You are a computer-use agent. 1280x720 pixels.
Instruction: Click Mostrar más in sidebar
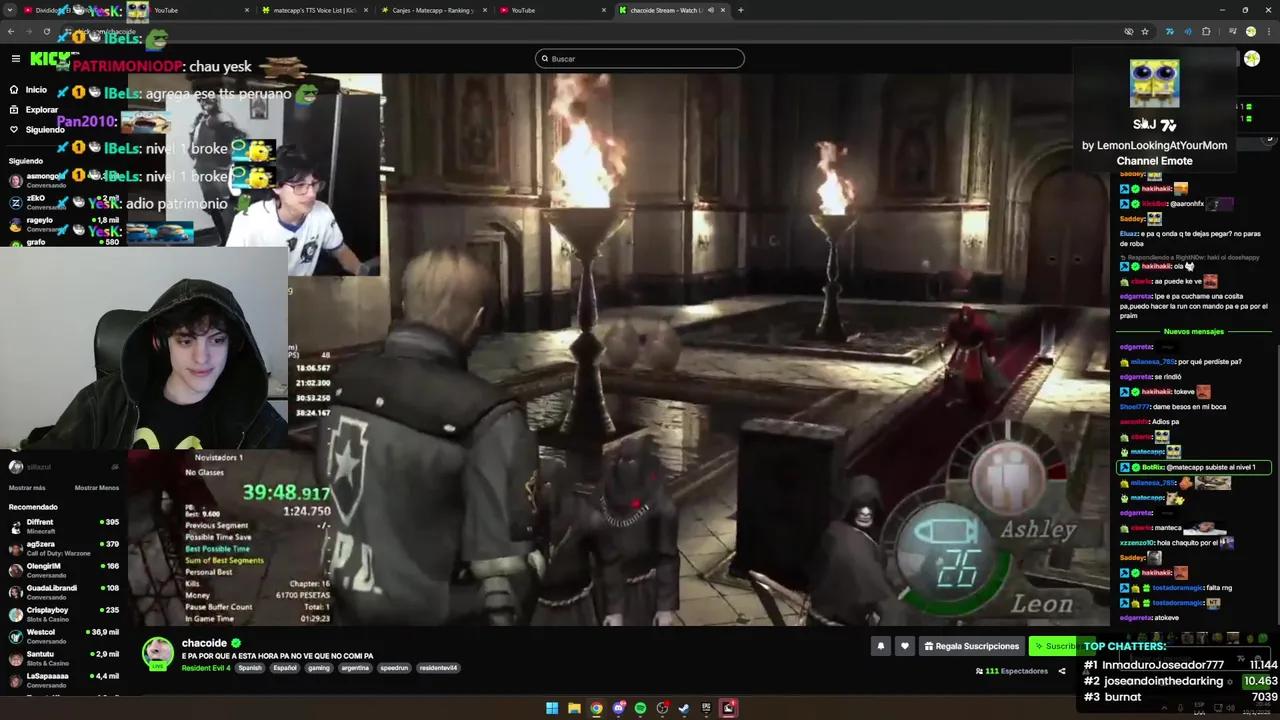pos(27,488)
